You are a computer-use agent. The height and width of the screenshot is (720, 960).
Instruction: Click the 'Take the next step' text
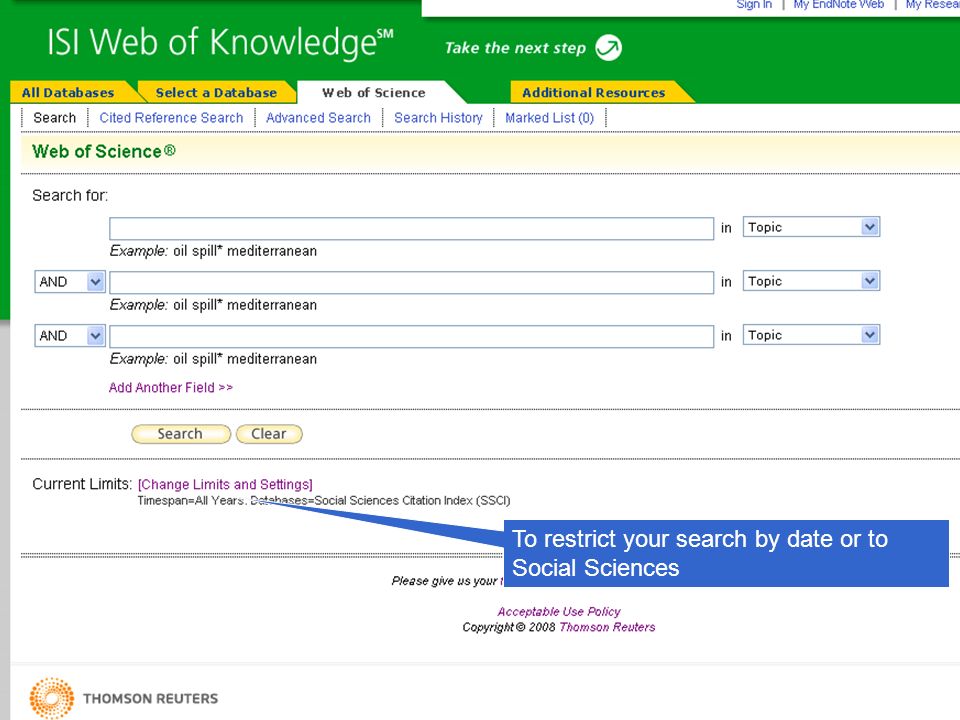click(515, 48)
